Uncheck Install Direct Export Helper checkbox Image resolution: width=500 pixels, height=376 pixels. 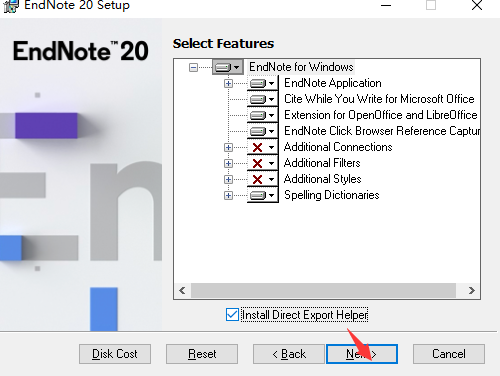tap(232, 315)
